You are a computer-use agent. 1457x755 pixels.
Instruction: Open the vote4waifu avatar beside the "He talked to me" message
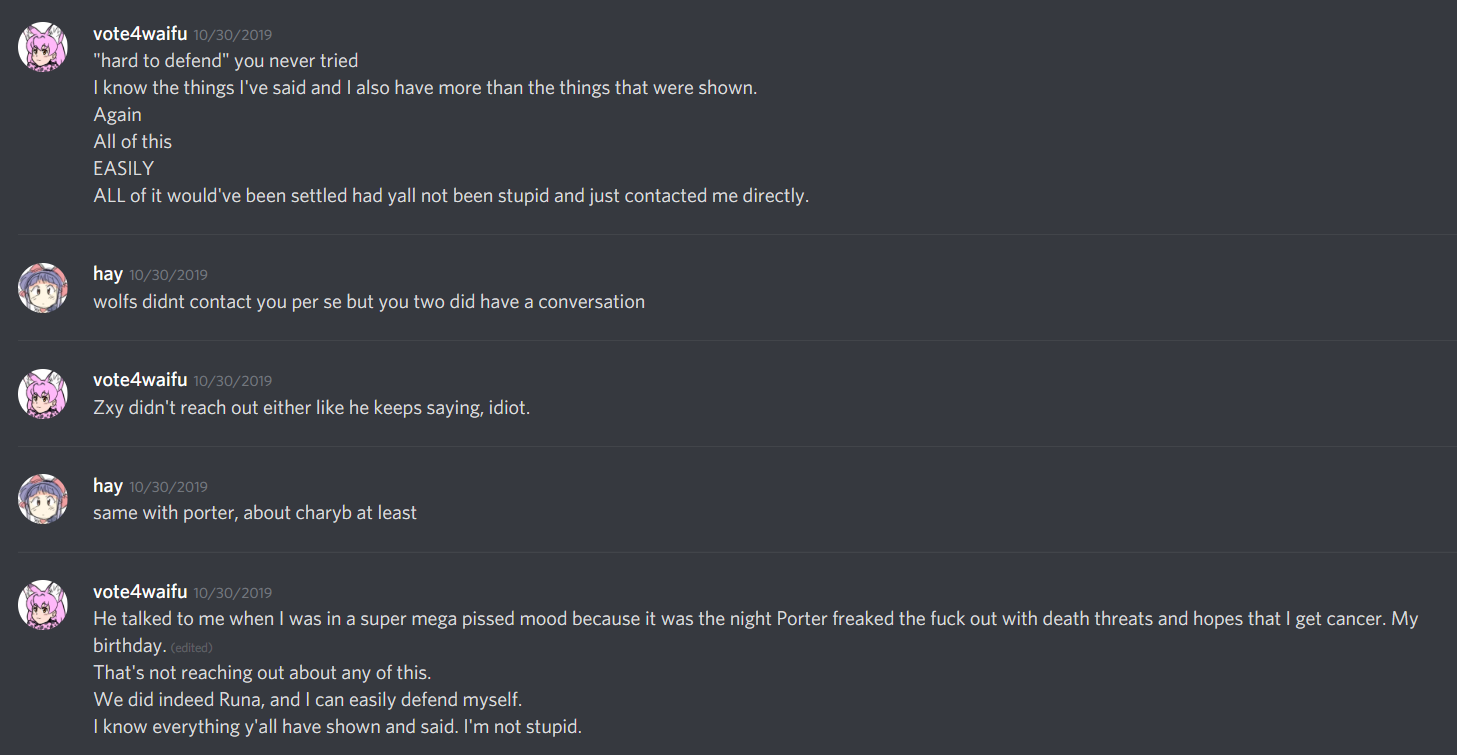[x=43, y=605]
